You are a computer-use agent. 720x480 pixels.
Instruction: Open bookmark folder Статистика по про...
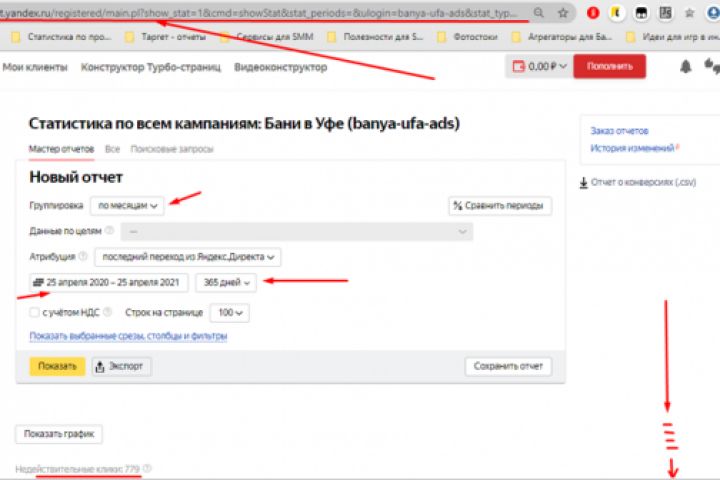point(62,37)
